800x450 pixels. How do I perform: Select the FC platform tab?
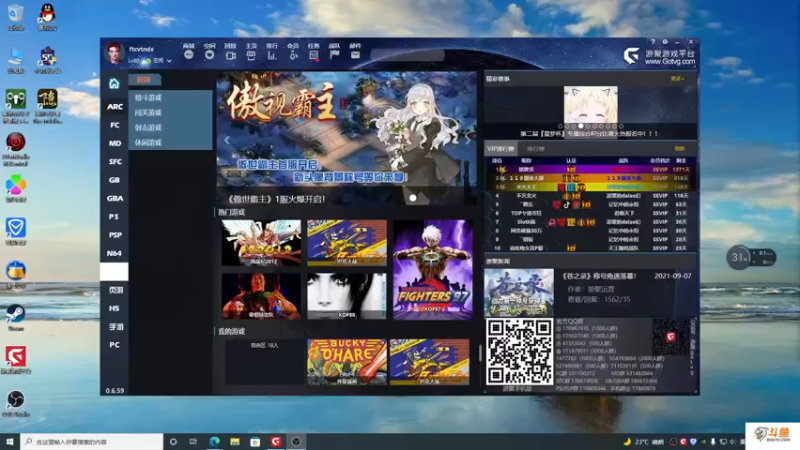click(114, 125)
